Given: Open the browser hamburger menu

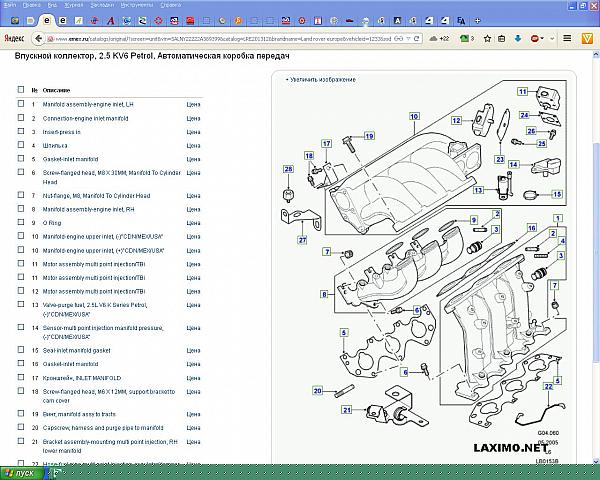Looking at the screenshot, I should 567,38.
